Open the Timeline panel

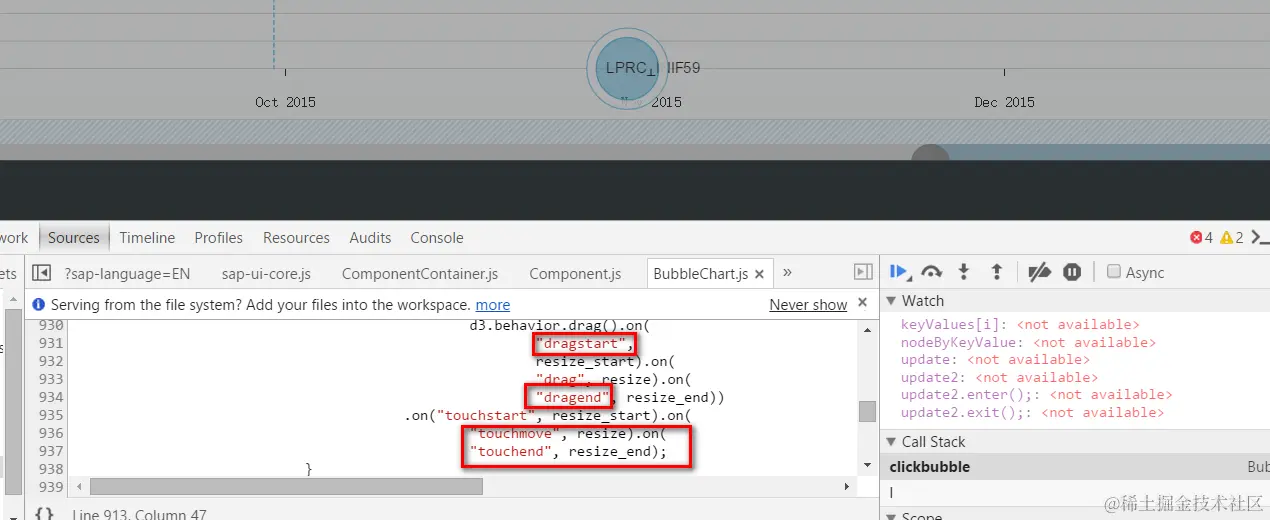[x=147, y=238]
